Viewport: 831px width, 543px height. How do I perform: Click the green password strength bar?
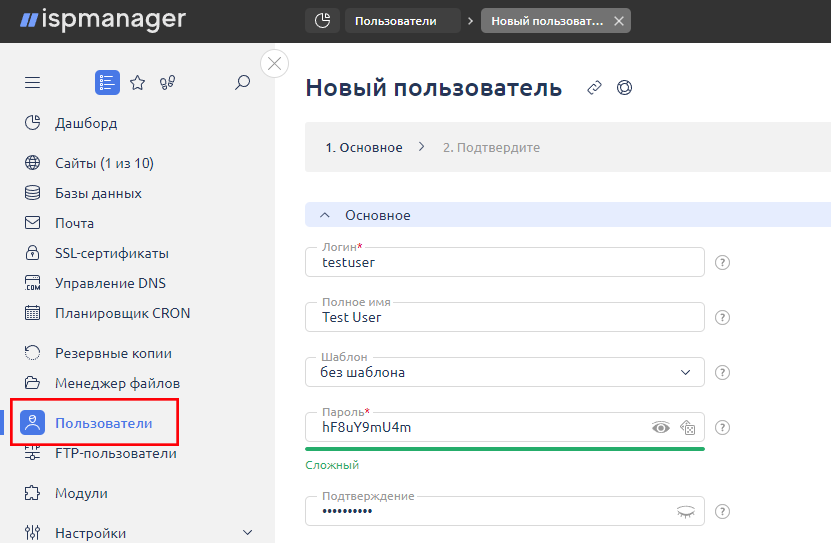(x=505, y=449)
